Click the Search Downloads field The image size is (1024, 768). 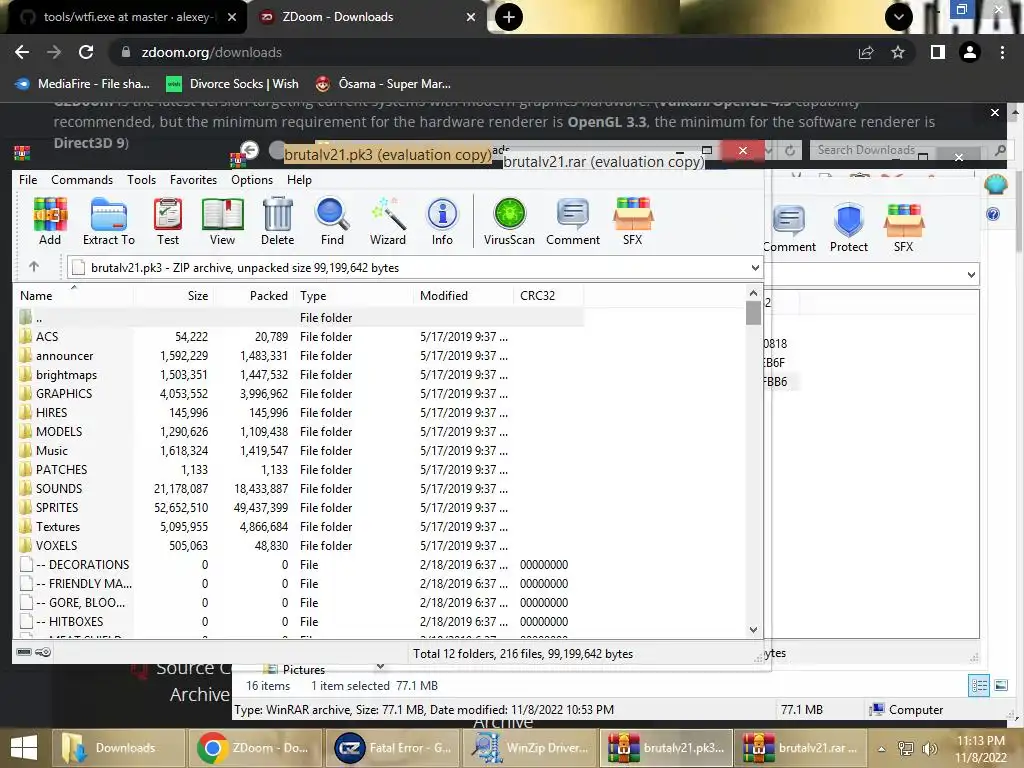pyautogui.click(x=901, y=150)
